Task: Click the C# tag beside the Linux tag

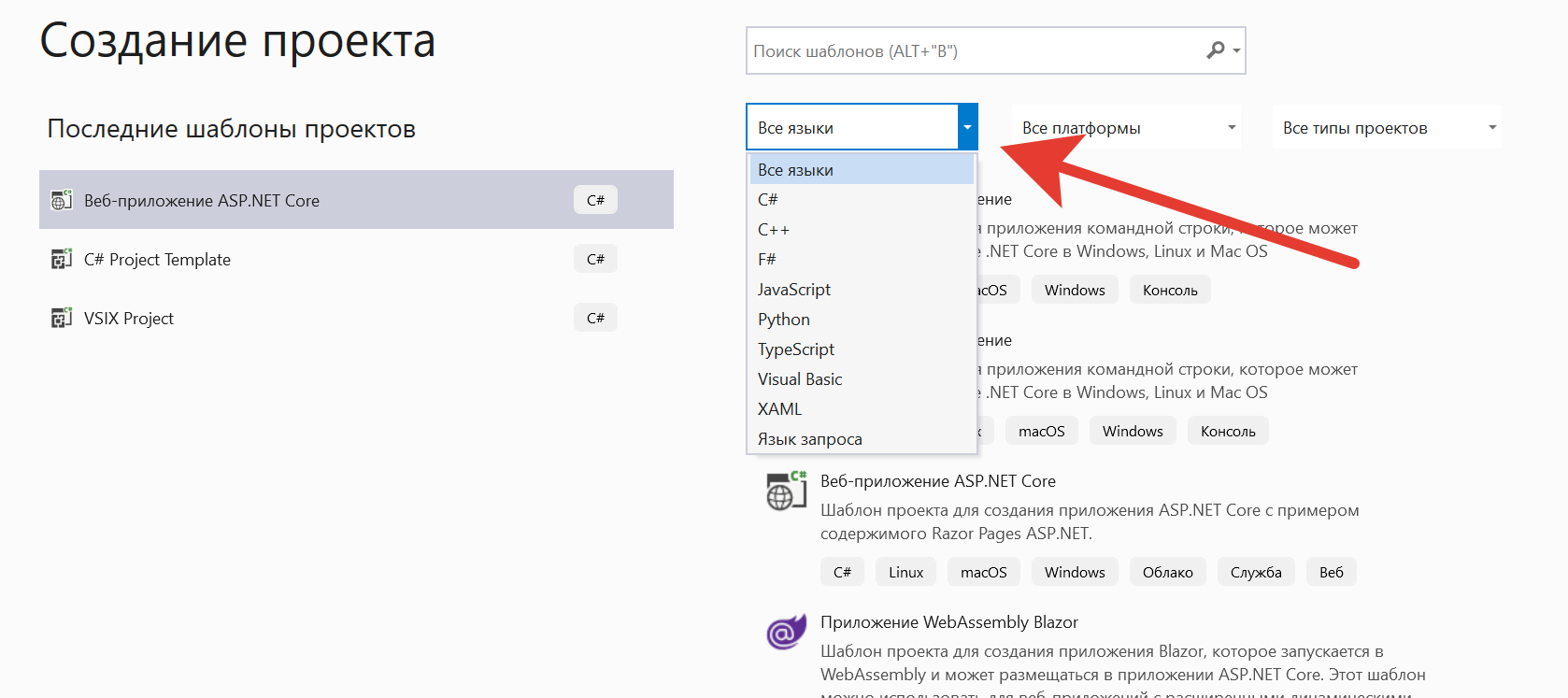Action: coord(842,572)
